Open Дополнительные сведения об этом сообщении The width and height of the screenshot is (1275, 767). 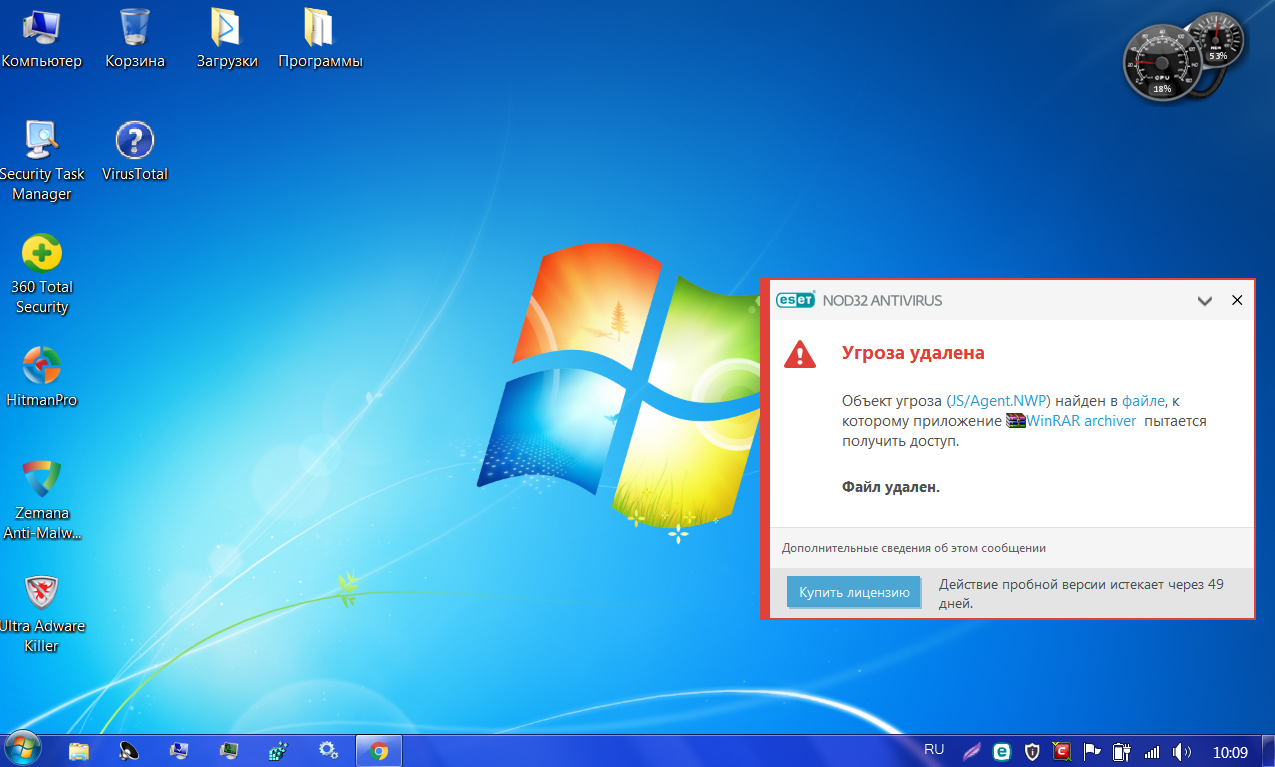(x=914, y=548)
